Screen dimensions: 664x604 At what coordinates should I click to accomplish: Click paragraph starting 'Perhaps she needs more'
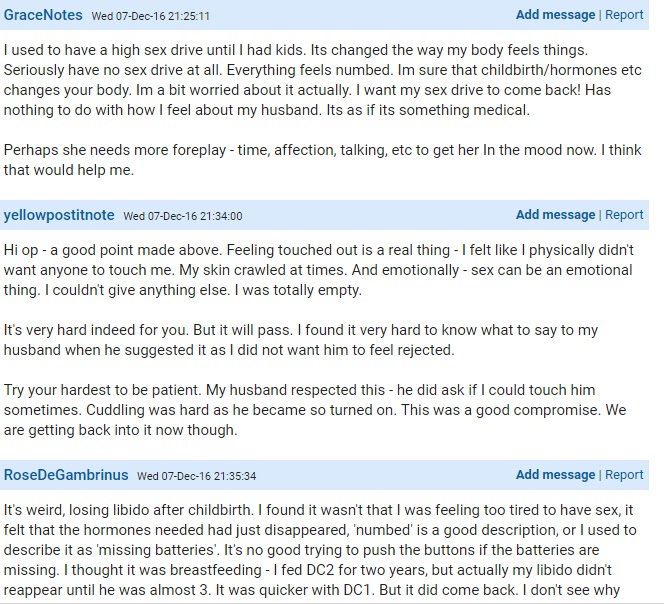pos(323,160)
